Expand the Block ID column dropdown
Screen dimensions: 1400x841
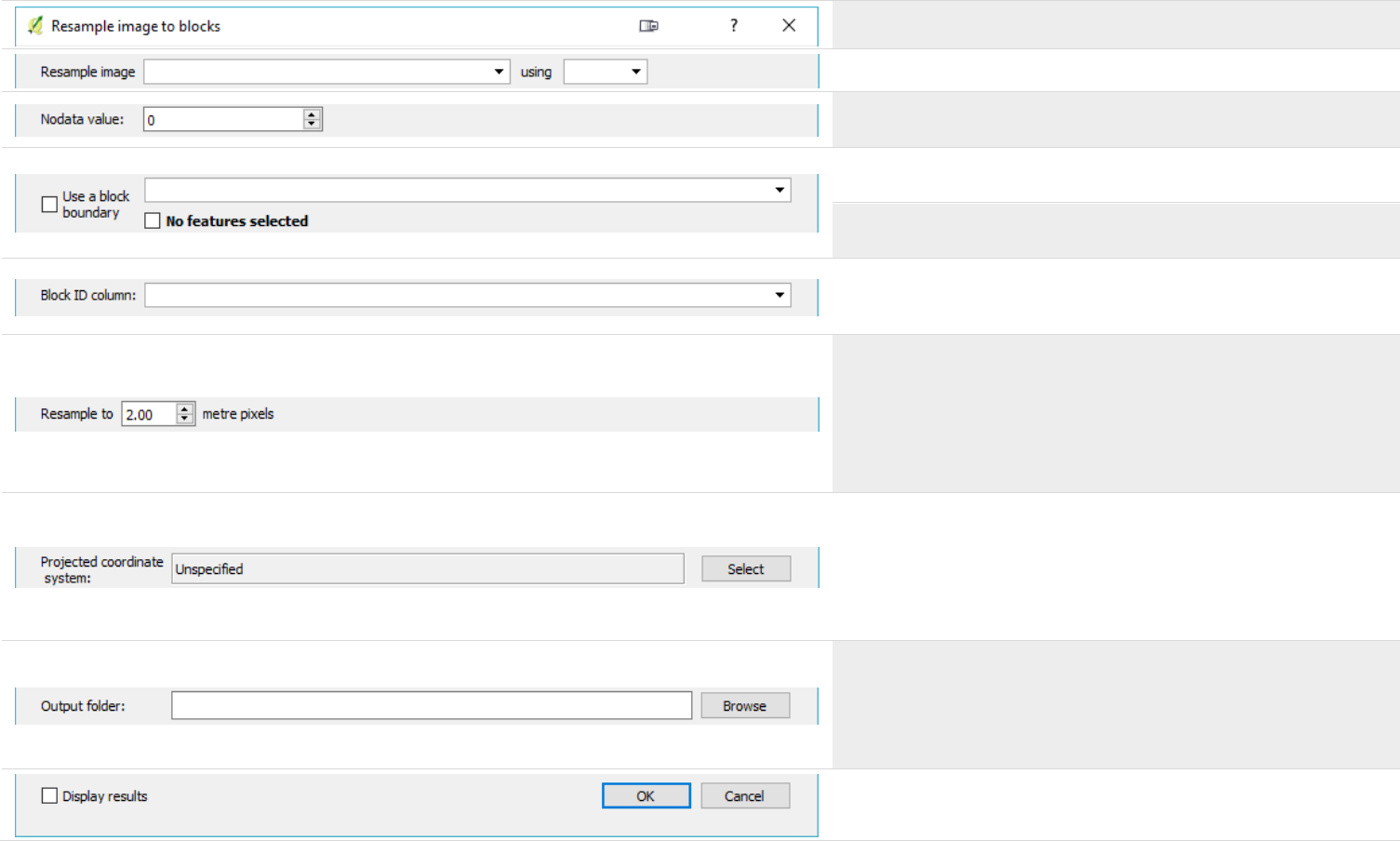tap(780, 295)
